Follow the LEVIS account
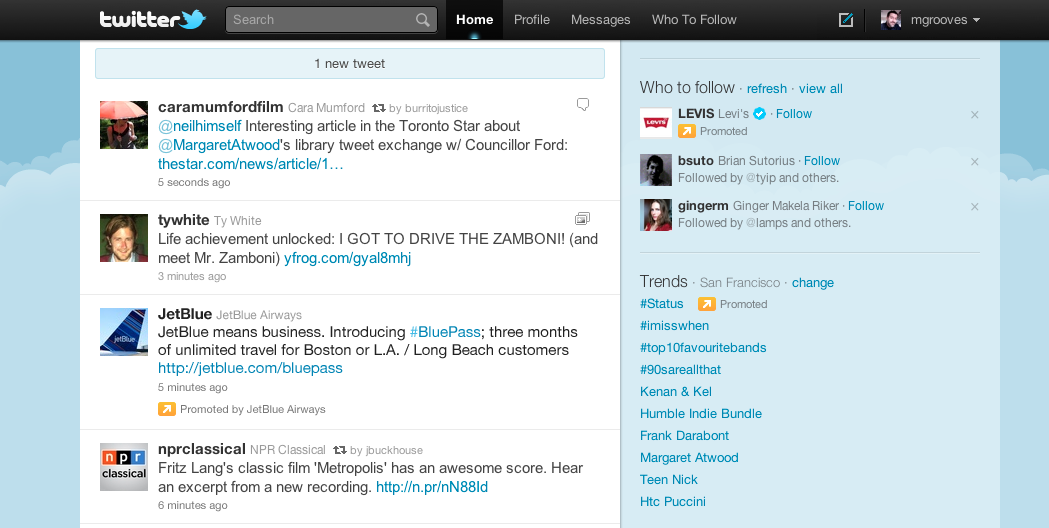The width and height of the screenshot is (1049, 528). tap(794, 114)
